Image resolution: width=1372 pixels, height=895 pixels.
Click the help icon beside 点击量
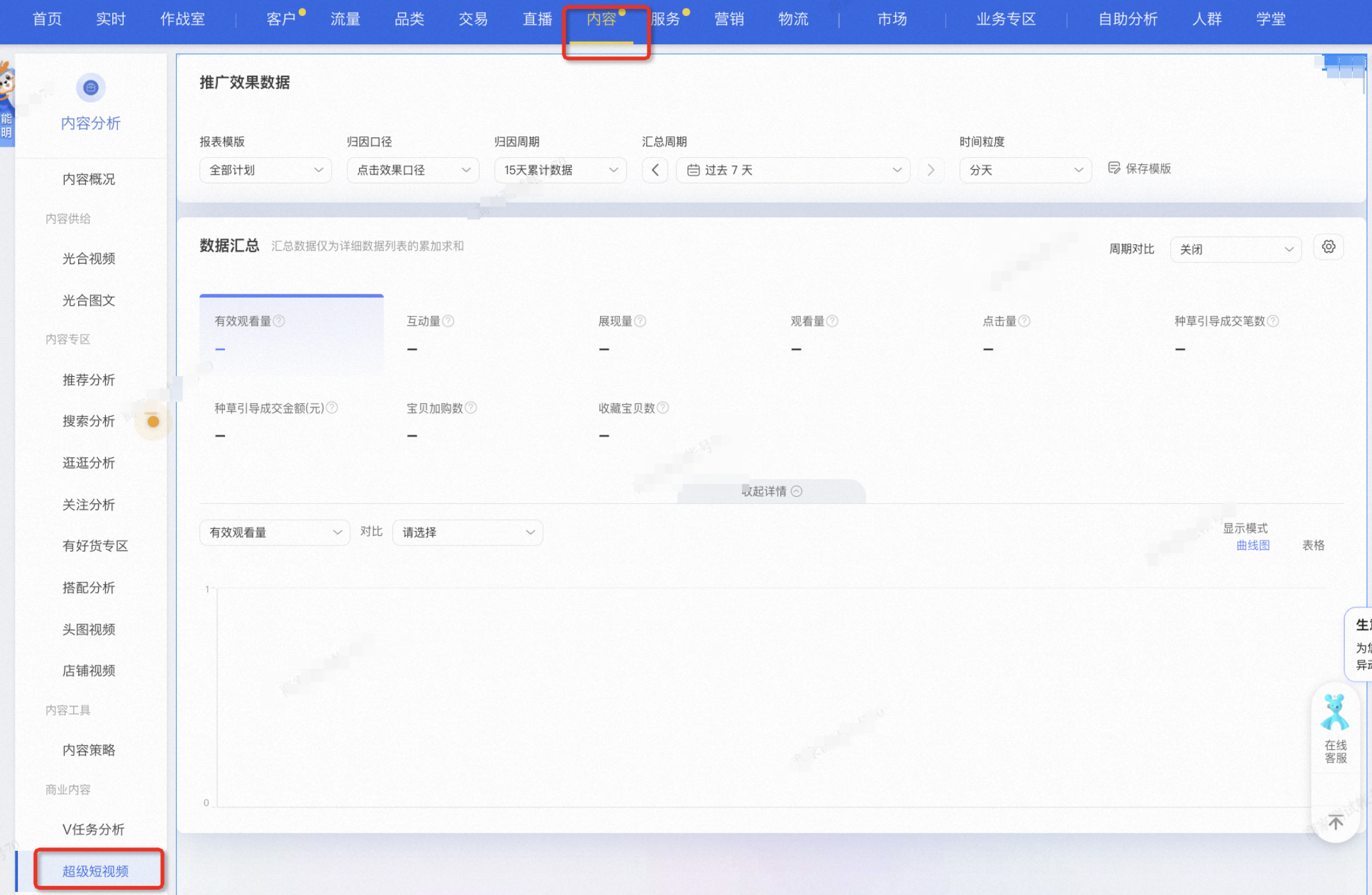click(1024, 321)
